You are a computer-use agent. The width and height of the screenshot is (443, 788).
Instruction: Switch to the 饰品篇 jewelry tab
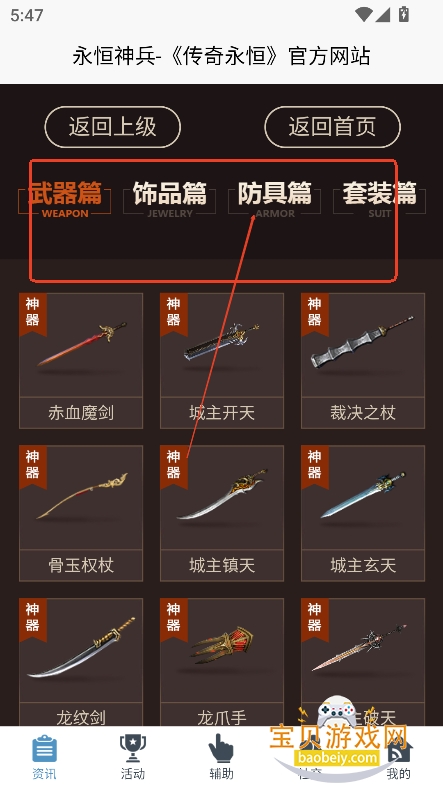(170, 199)
